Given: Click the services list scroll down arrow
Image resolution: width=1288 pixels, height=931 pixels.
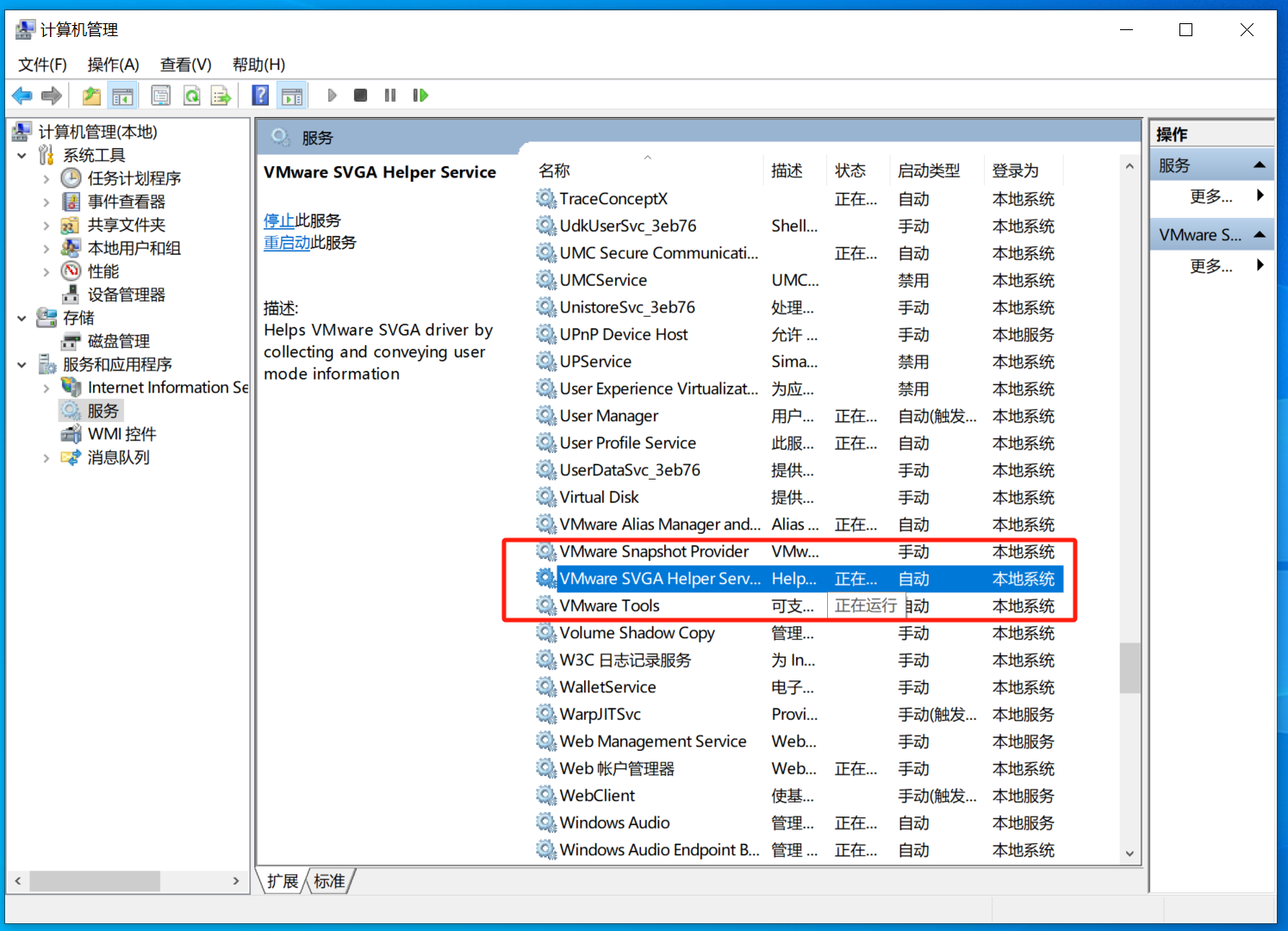Looking at the screenshot, I should (1129, 854).
